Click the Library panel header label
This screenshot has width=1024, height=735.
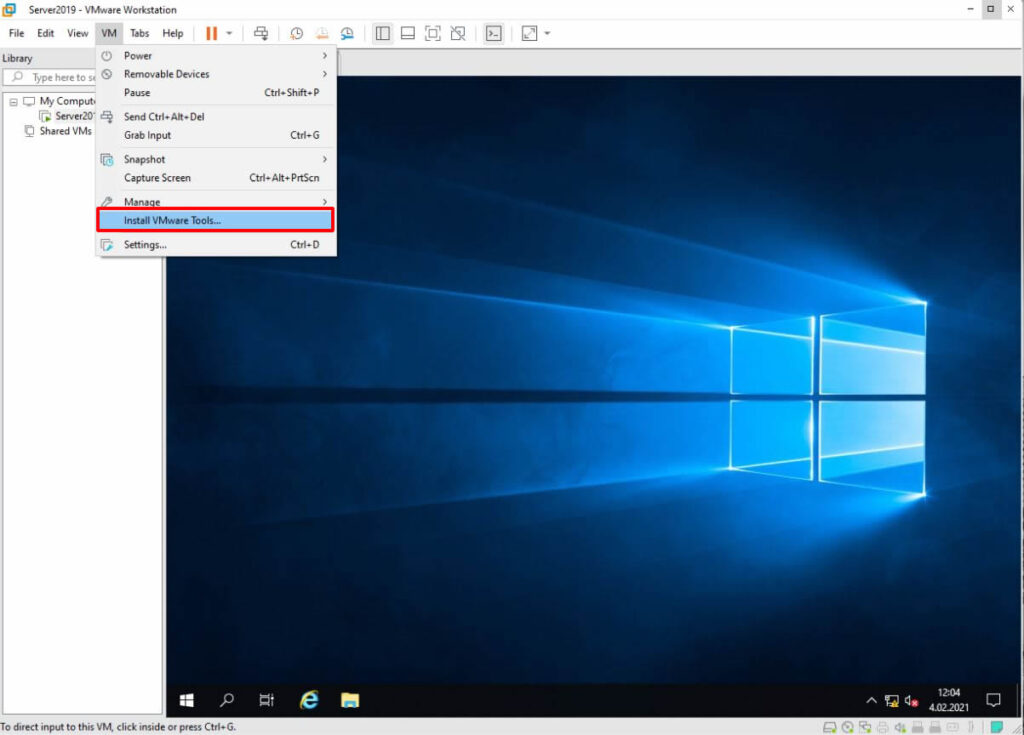coord(17,58)
